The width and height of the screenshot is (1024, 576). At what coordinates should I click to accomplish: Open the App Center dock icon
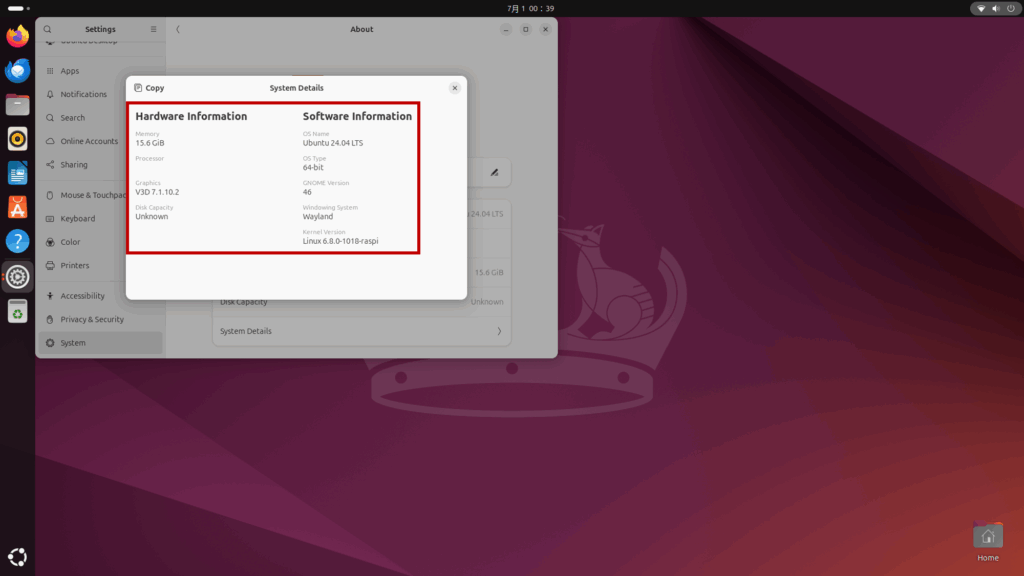pyautogui.click(x=17, y=207)
